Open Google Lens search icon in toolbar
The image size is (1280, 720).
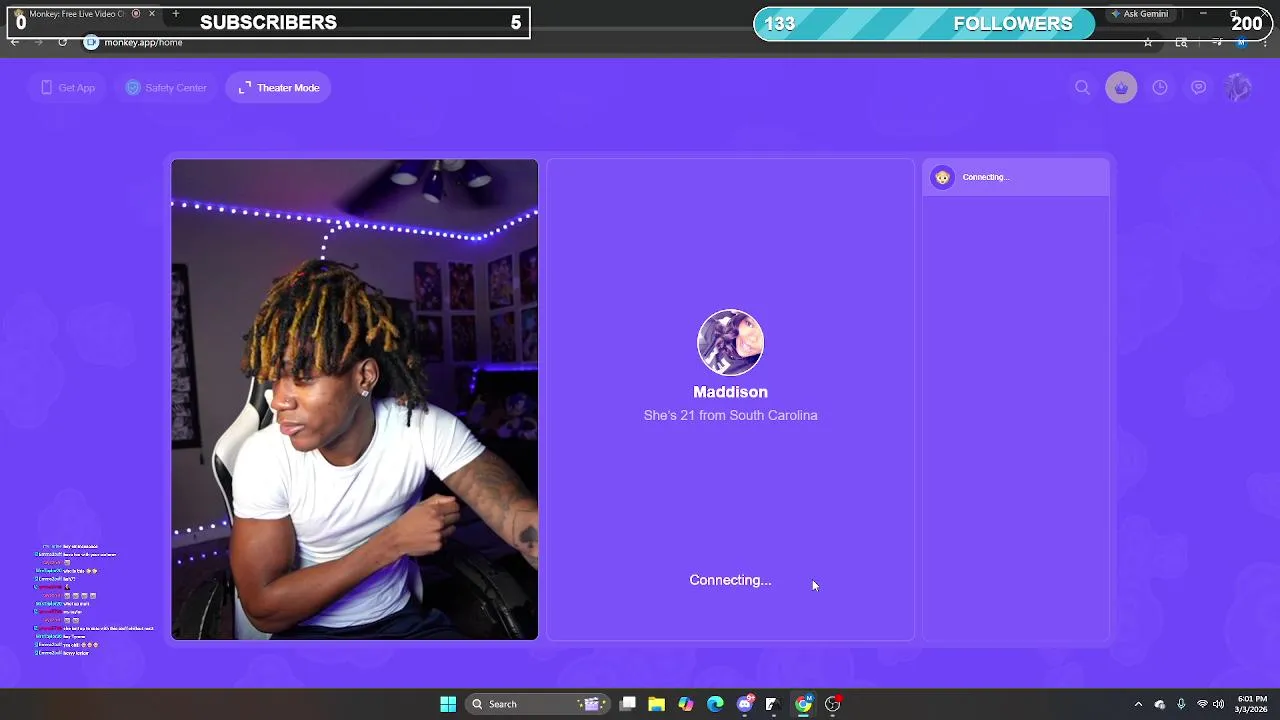point(1181,42)
